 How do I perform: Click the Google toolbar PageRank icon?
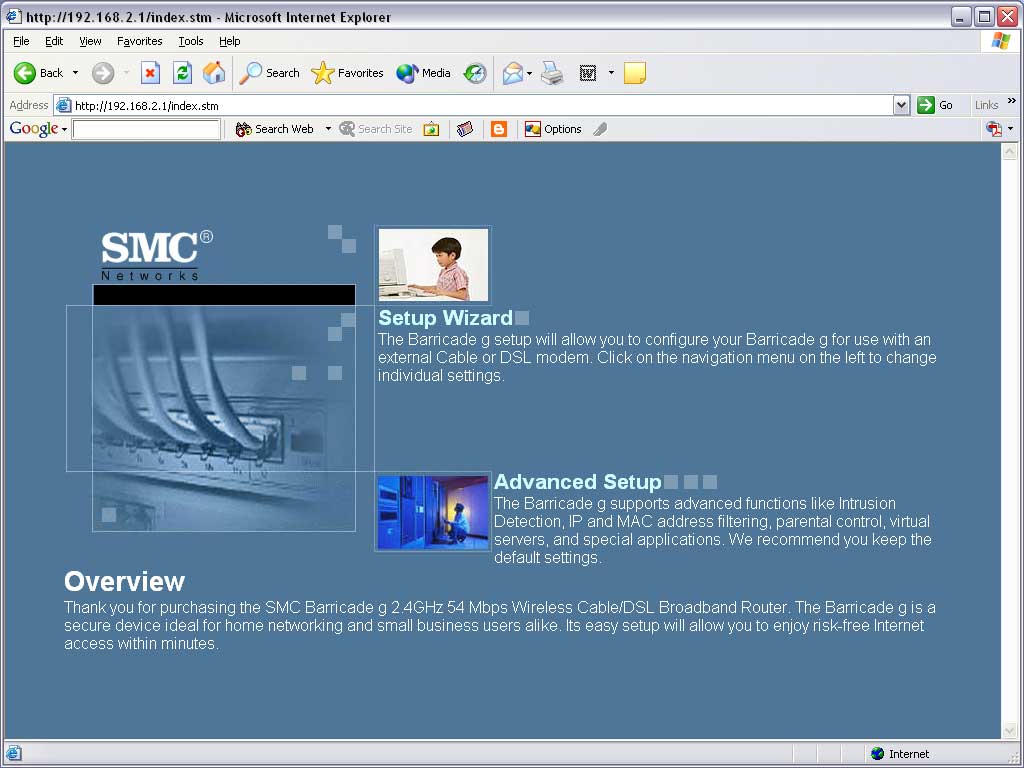click(x=431, y=129)
